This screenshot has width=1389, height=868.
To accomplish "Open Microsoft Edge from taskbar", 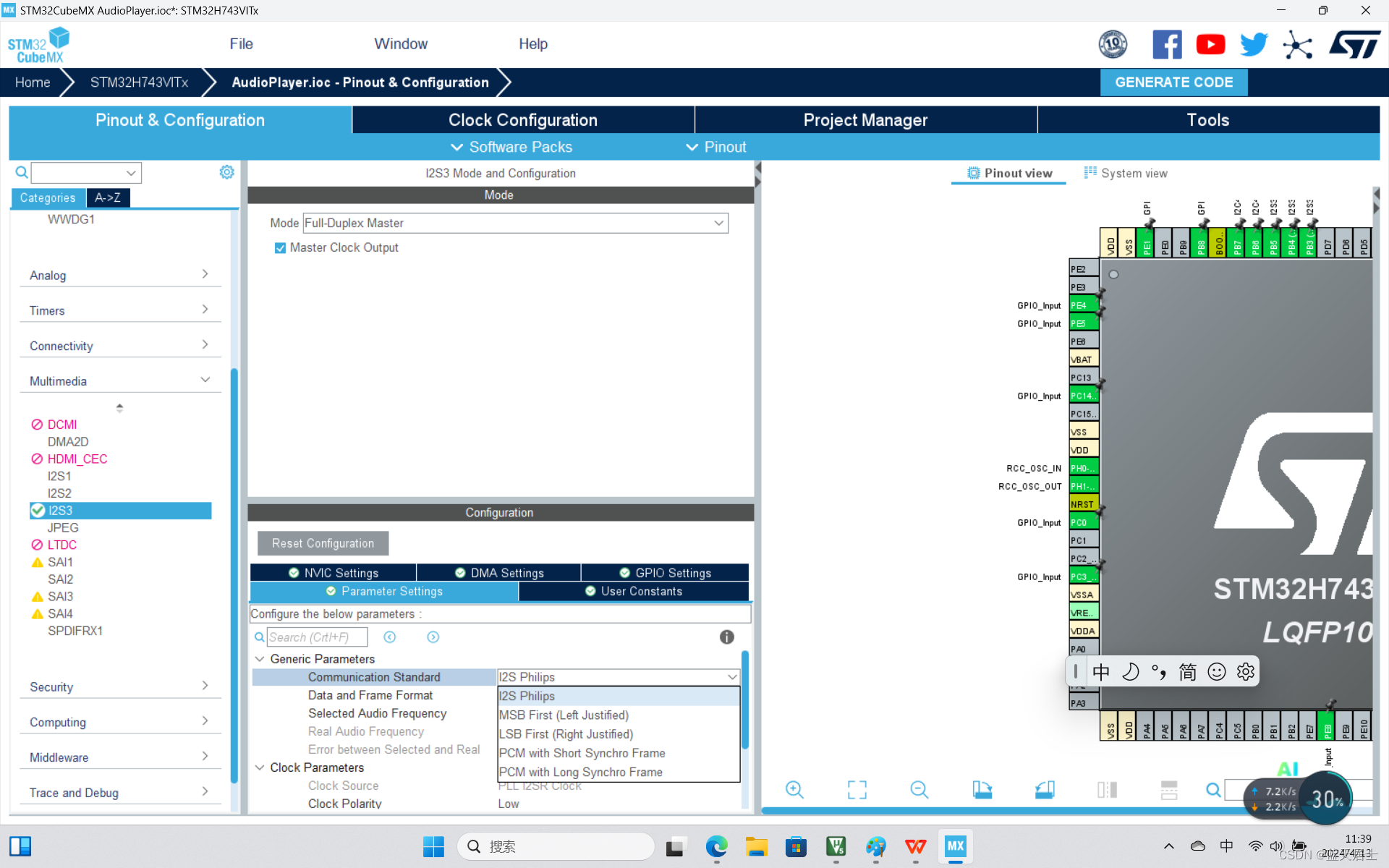I will pos(716,846).
